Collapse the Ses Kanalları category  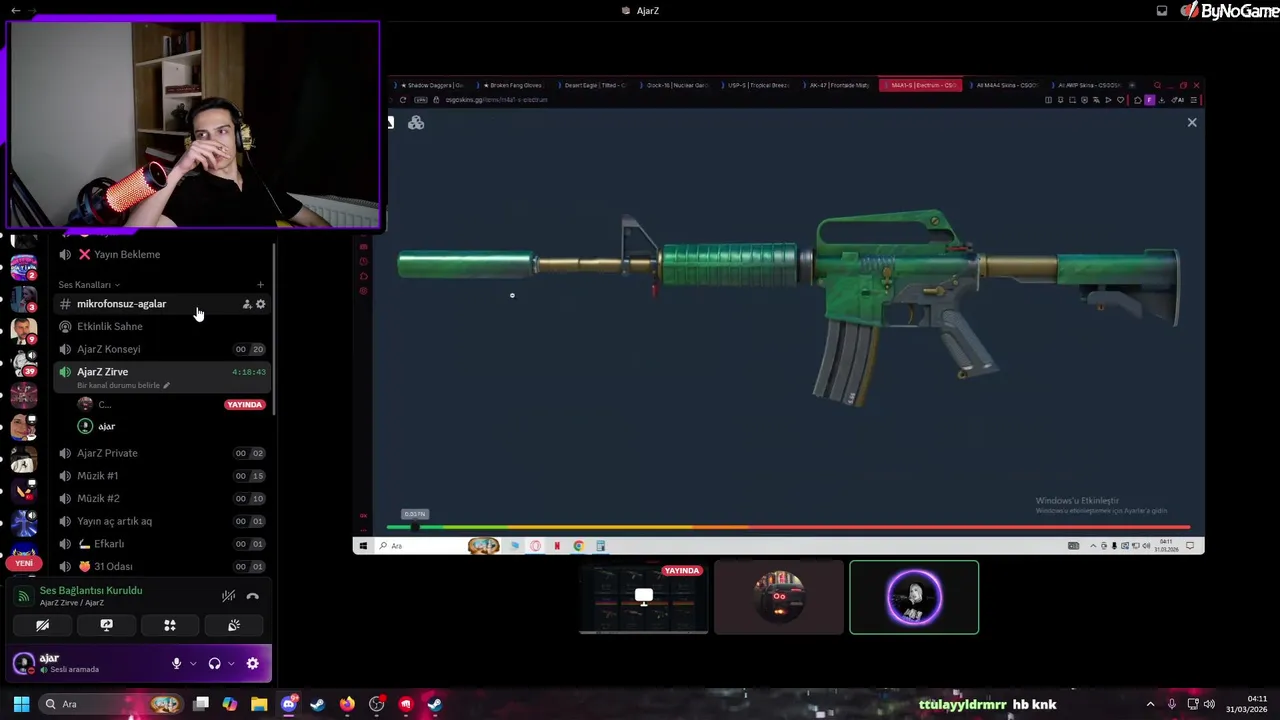(x=89, y=285)
